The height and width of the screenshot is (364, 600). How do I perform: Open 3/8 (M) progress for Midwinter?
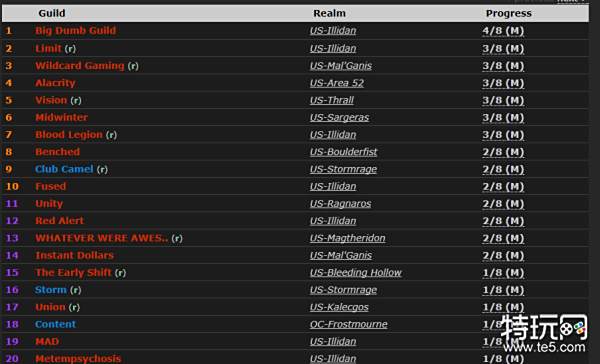tap(503, 118)
